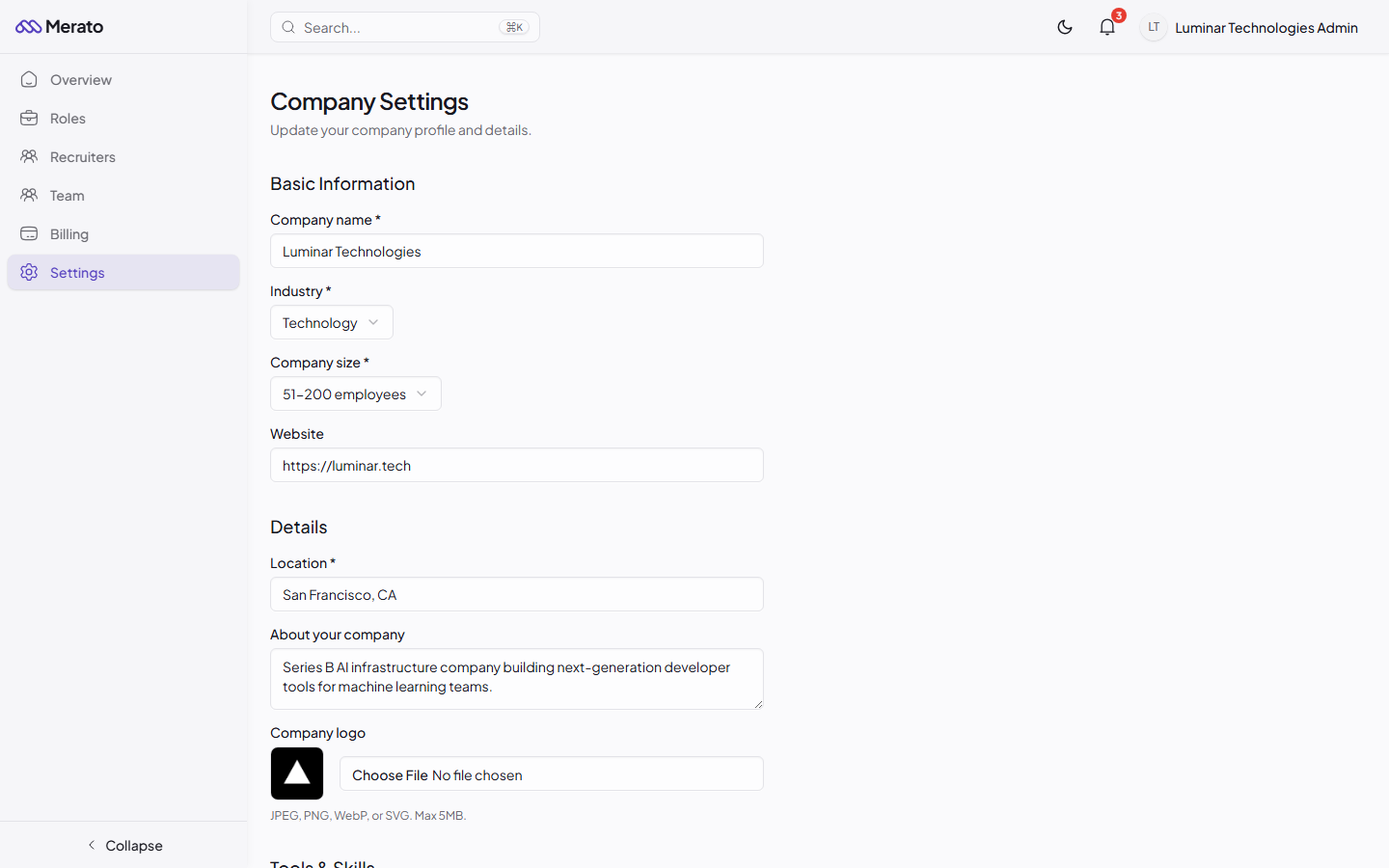Open Luminar Technologies Admin account menu

pyautogui.click(x=1266, y=27)
